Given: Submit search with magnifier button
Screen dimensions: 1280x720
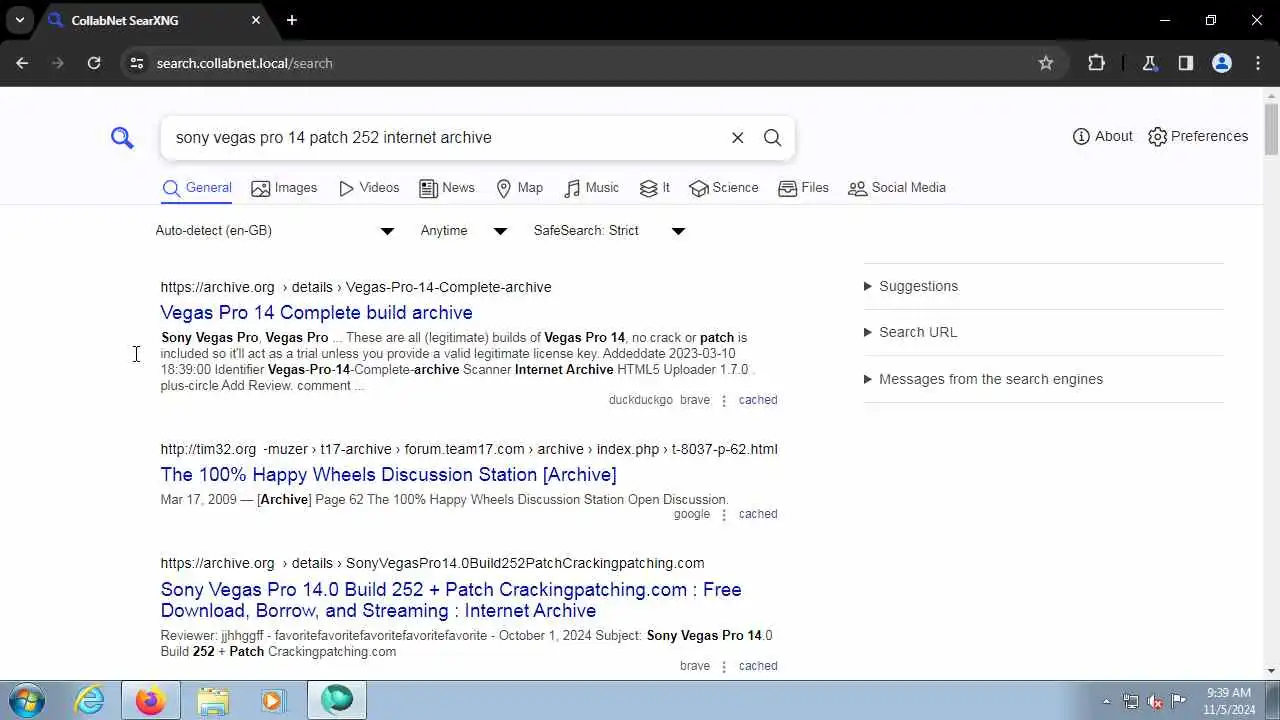Looking at the screenshot, I should (773, 138).
